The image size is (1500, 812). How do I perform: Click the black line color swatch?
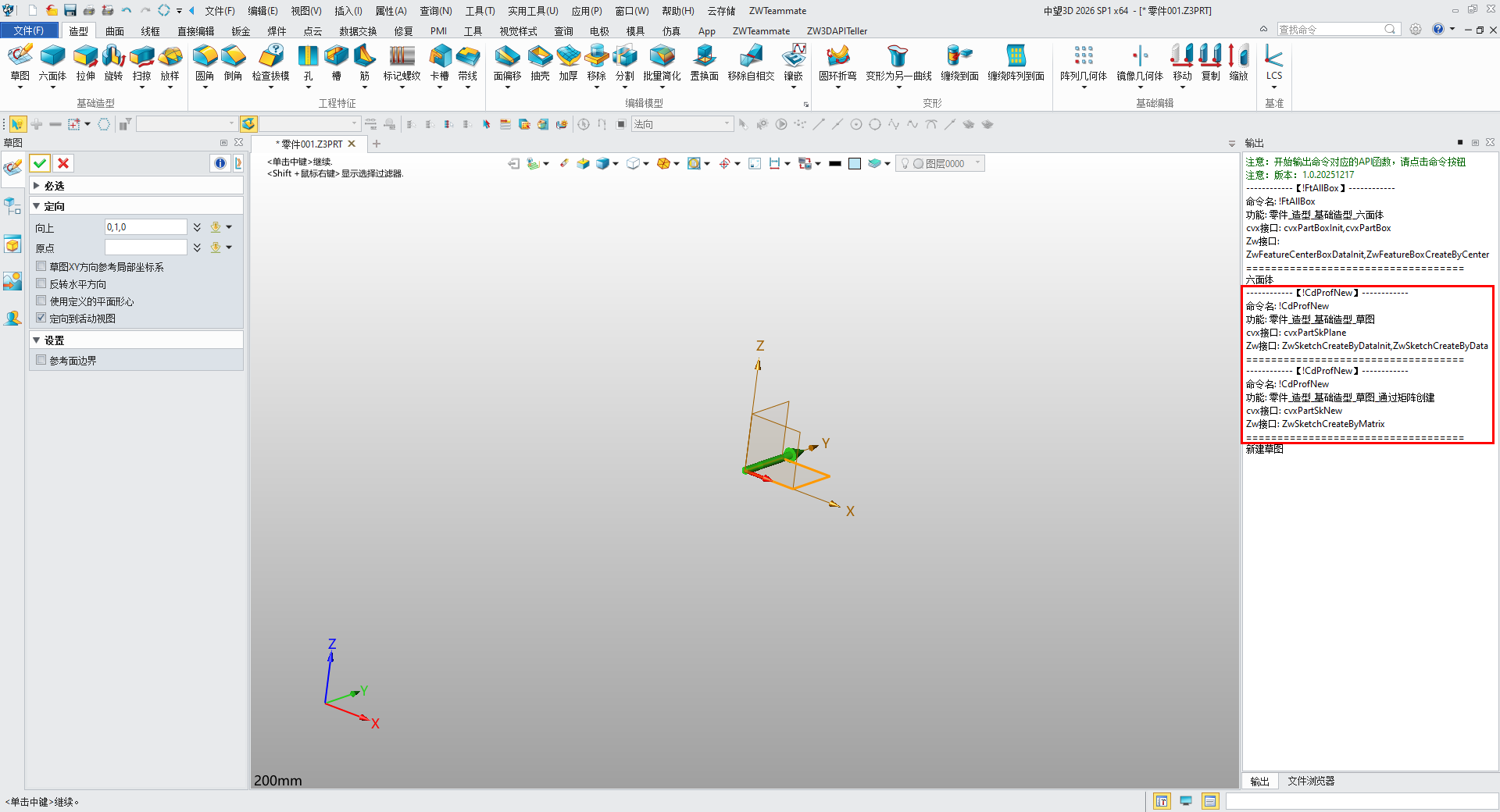coord(834,163)
